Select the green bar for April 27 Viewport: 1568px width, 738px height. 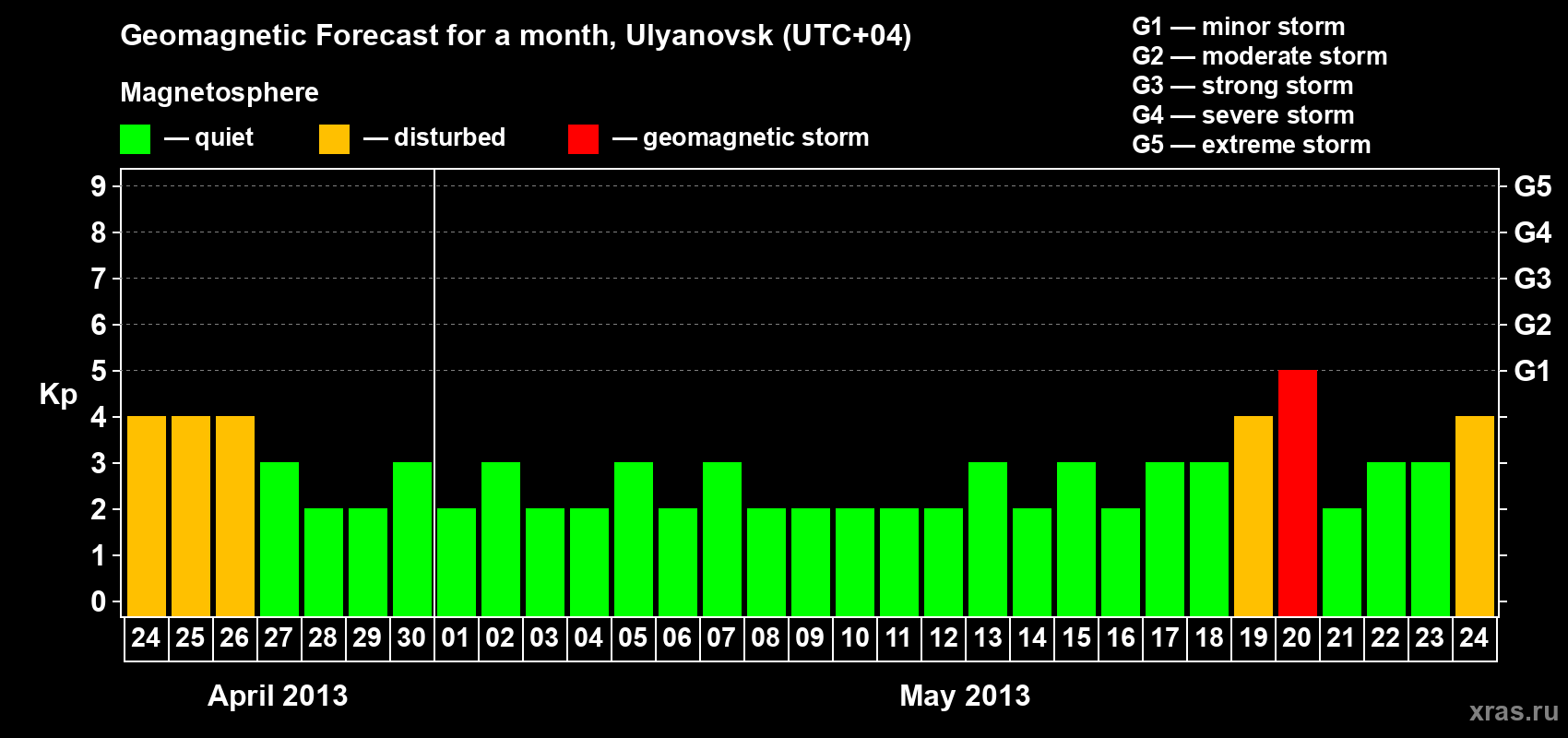click(x=279, y=539)
